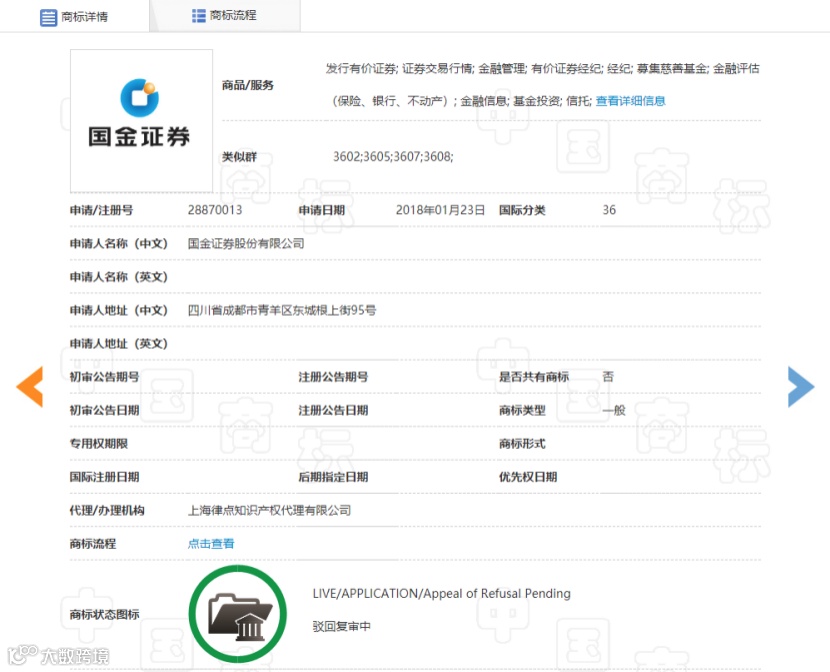830x672 pixels.
Task: Select the 商标类型 value 一般
Action: click(x=614, y=410)
